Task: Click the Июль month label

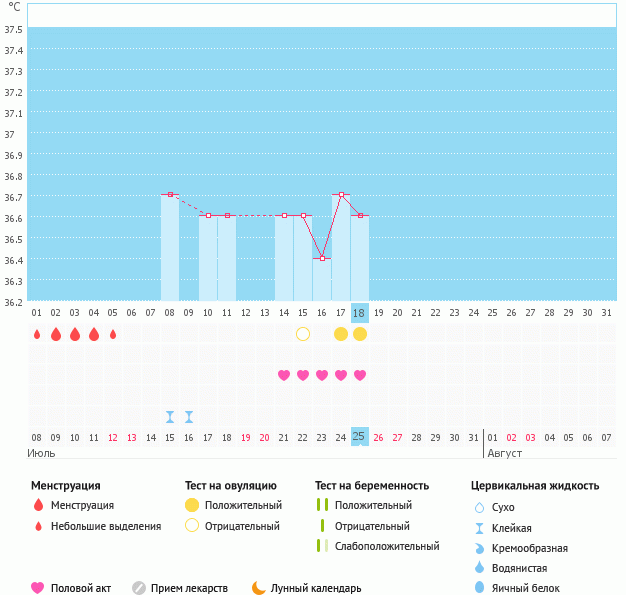Action: (x=41, y=453)
